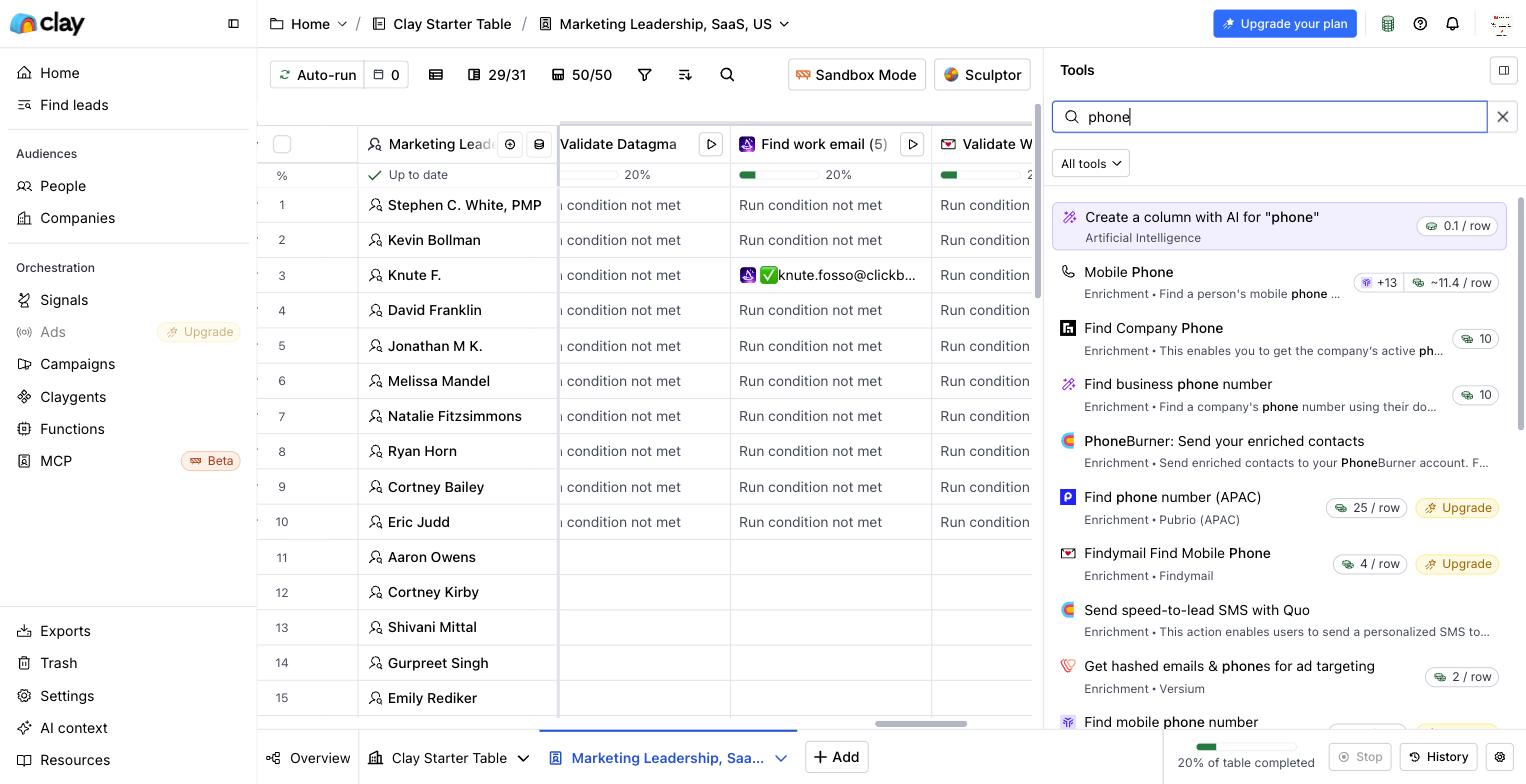Tick the select-all rows checkbox

pos(282,144)
